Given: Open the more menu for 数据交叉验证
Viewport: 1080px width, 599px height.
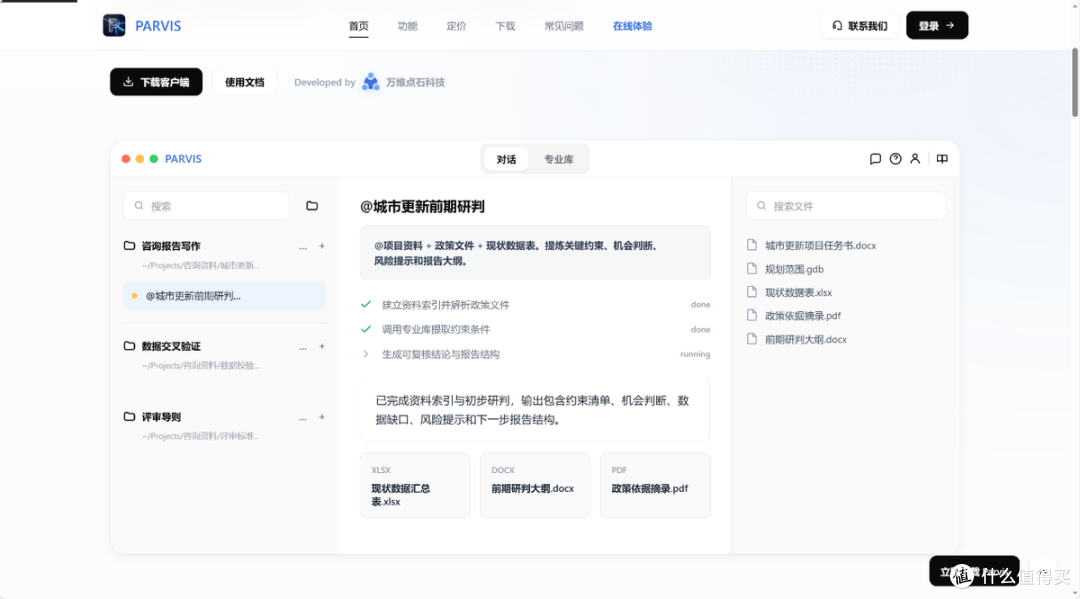Looking at the screenshot, I should pos(302,347).
